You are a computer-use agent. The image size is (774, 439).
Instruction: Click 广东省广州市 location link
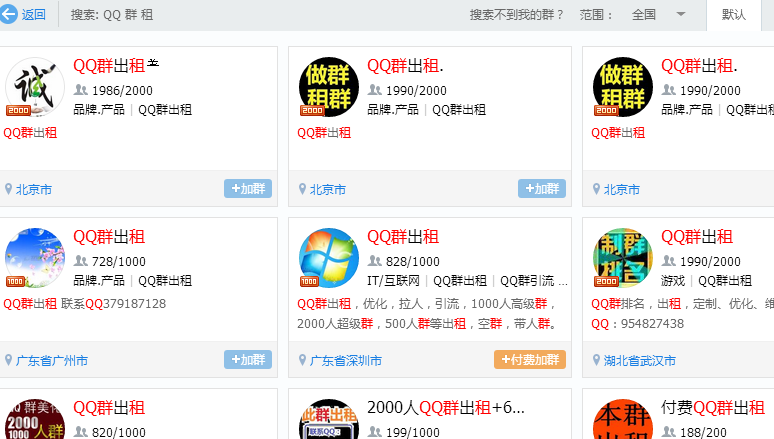(52, 360)
